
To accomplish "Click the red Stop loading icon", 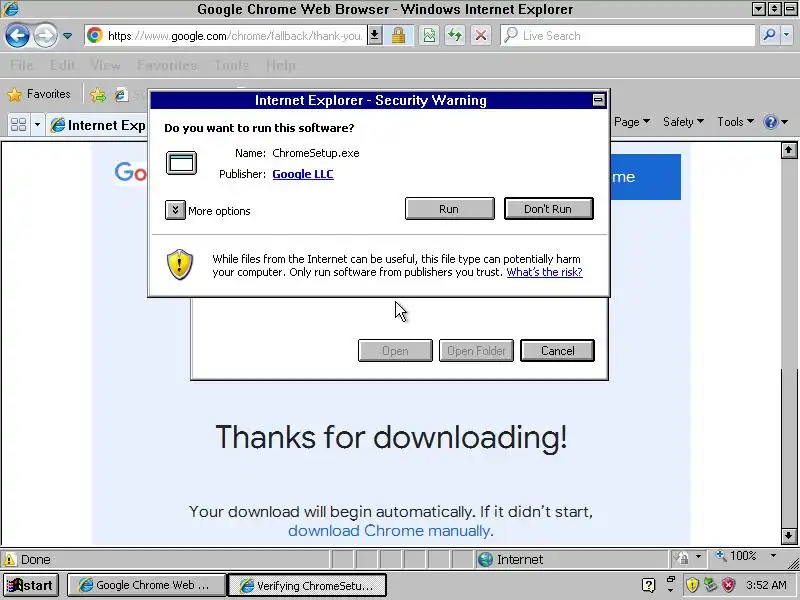I will pos(481,35).
